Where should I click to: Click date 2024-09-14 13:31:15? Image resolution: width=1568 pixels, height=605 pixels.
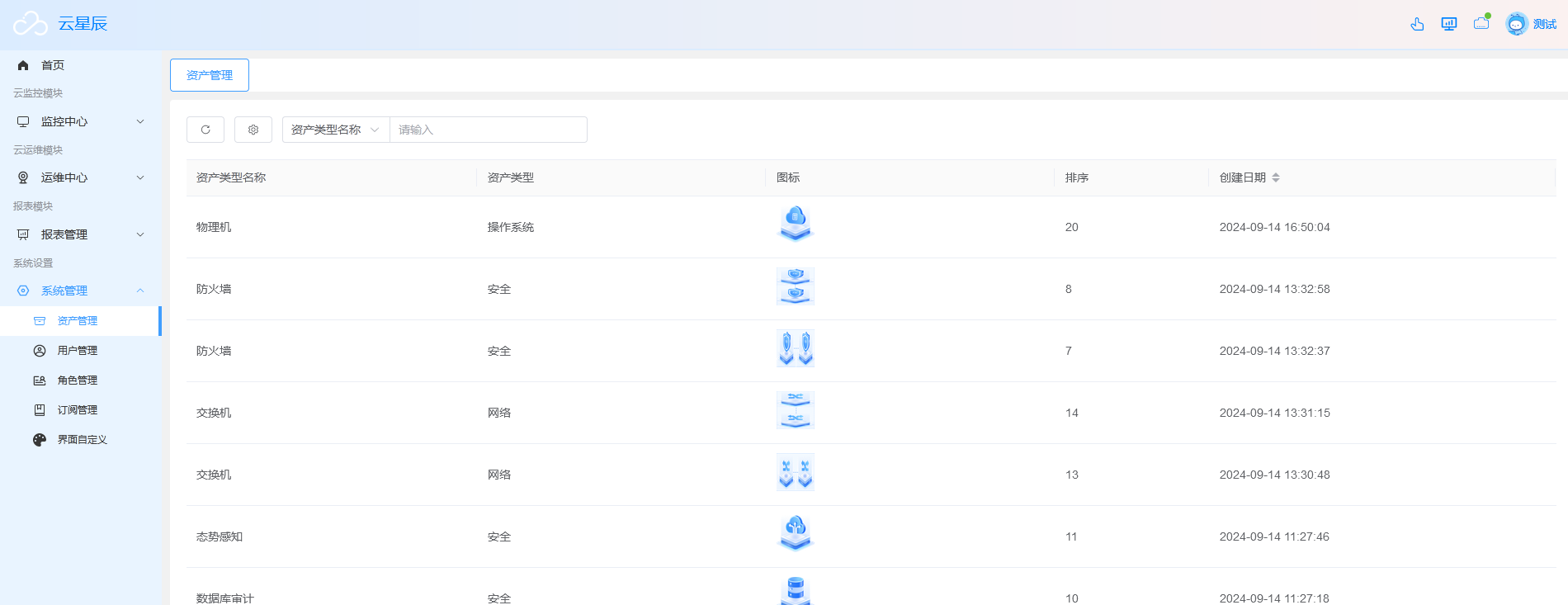[1275, 413]
